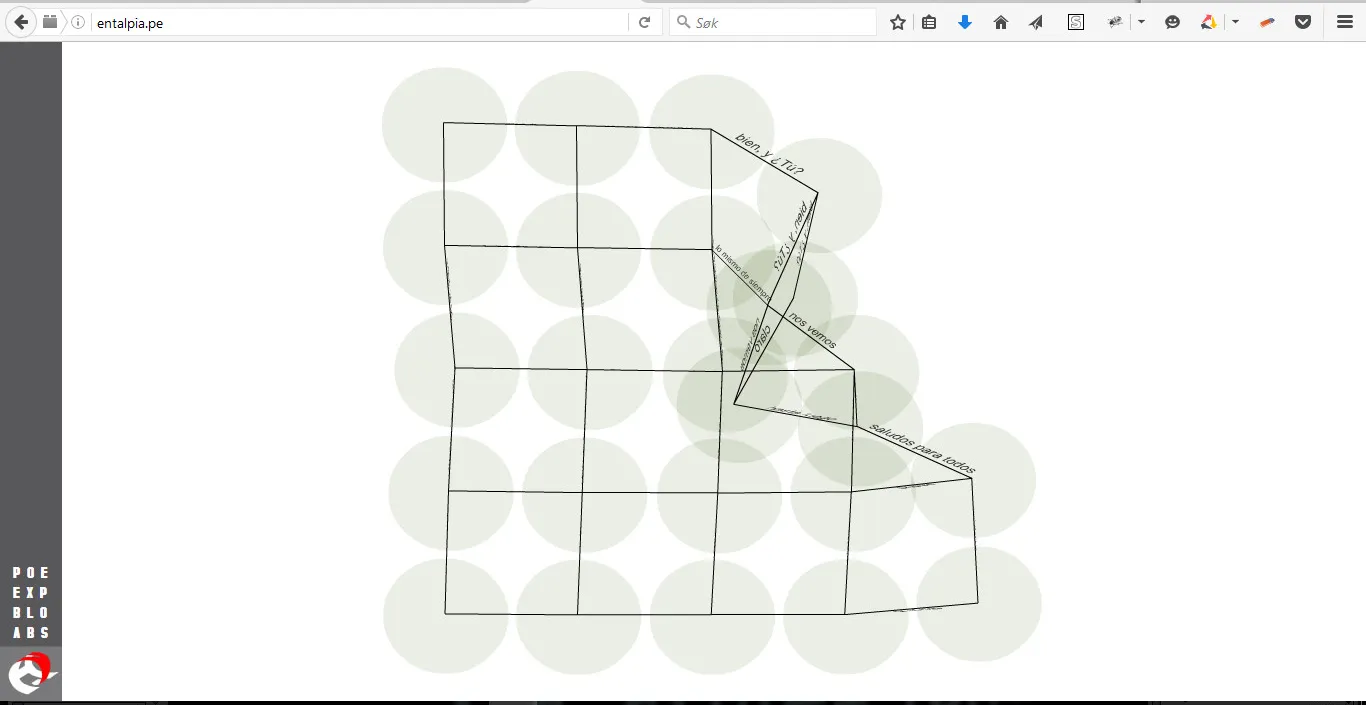Click the entalpia.pe address bar
Screen dimensions: 1366x705
click(360, 22)
